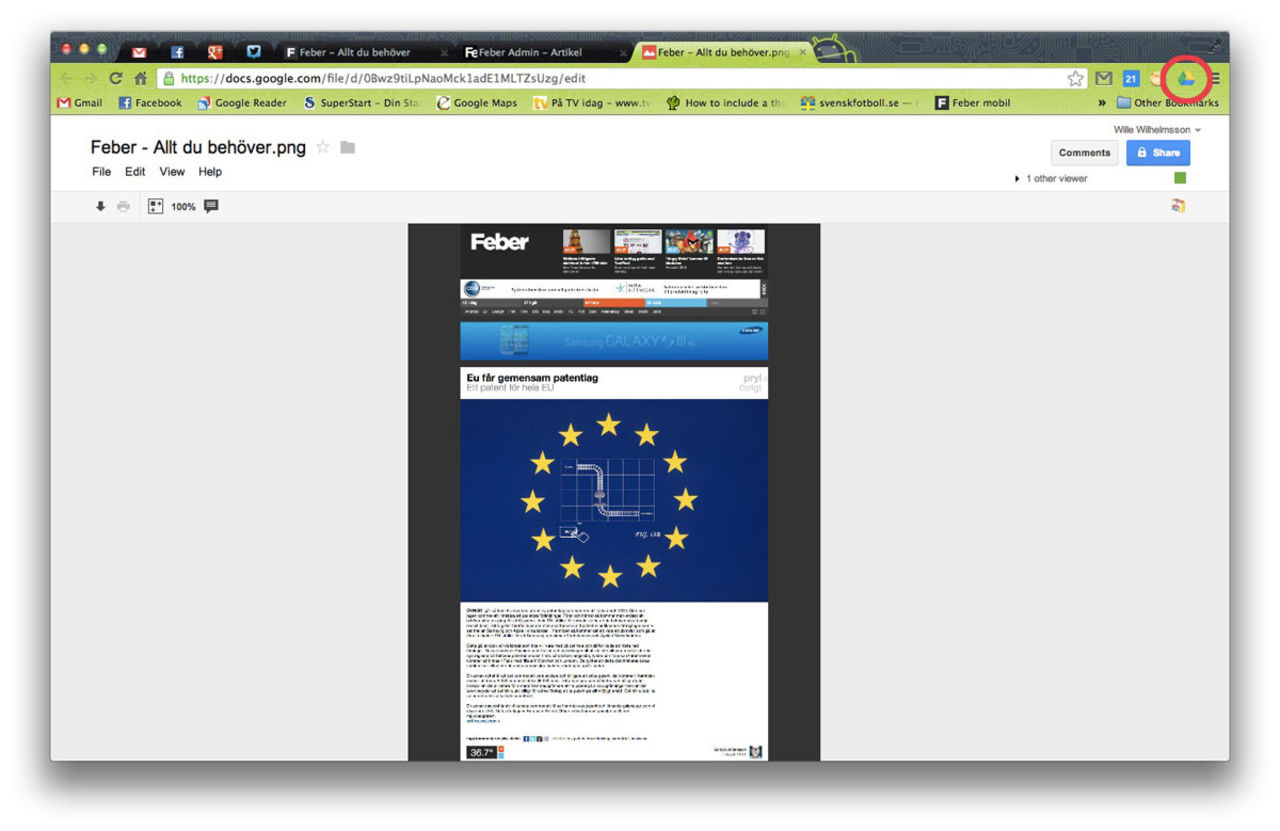Viewport: 1280px width, 831px height.
Task: Reload the page with the refresh icon
Action: coord(116,77)
